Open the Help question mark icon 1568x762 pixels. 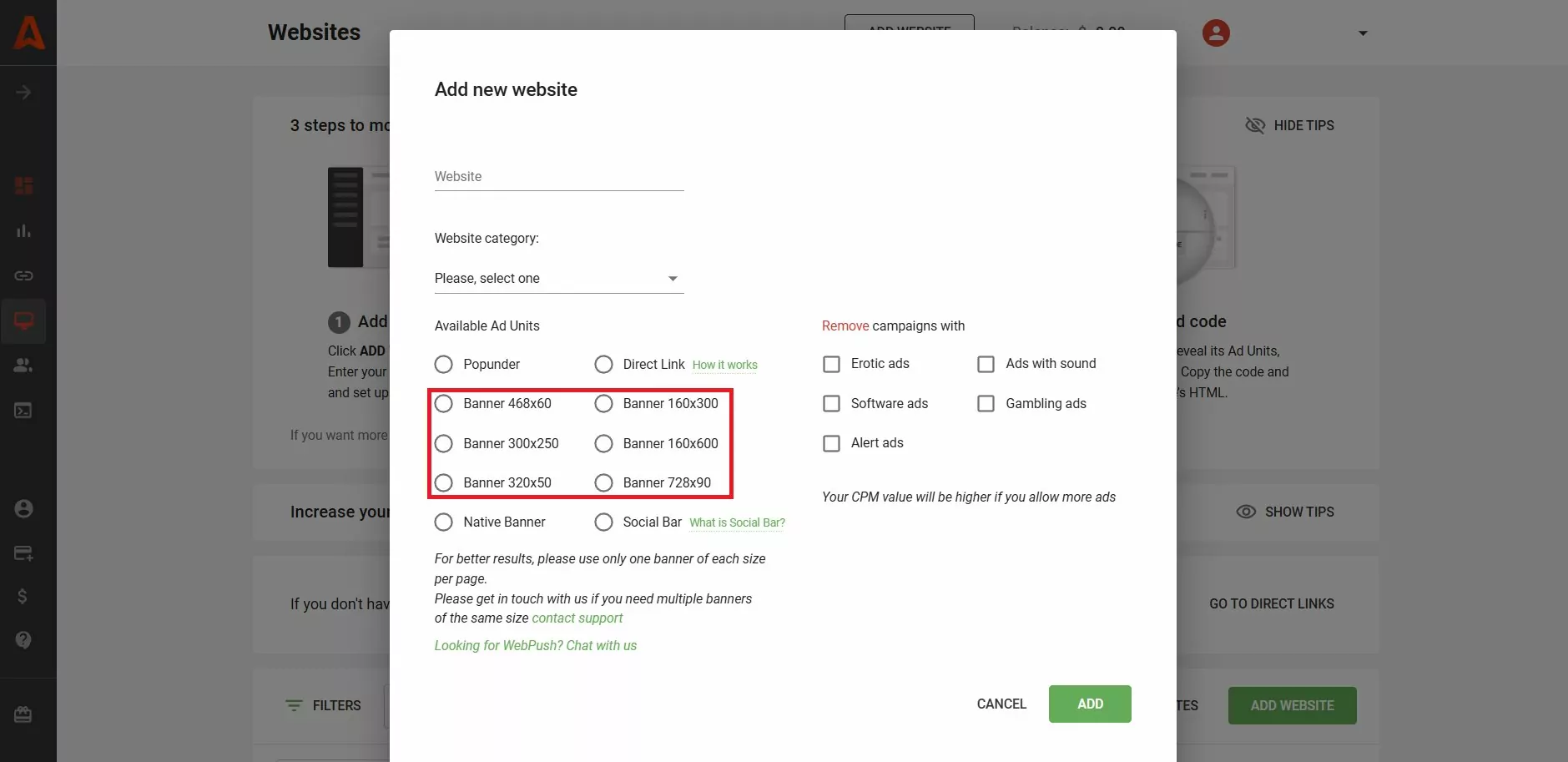click(x=23, y=639)
